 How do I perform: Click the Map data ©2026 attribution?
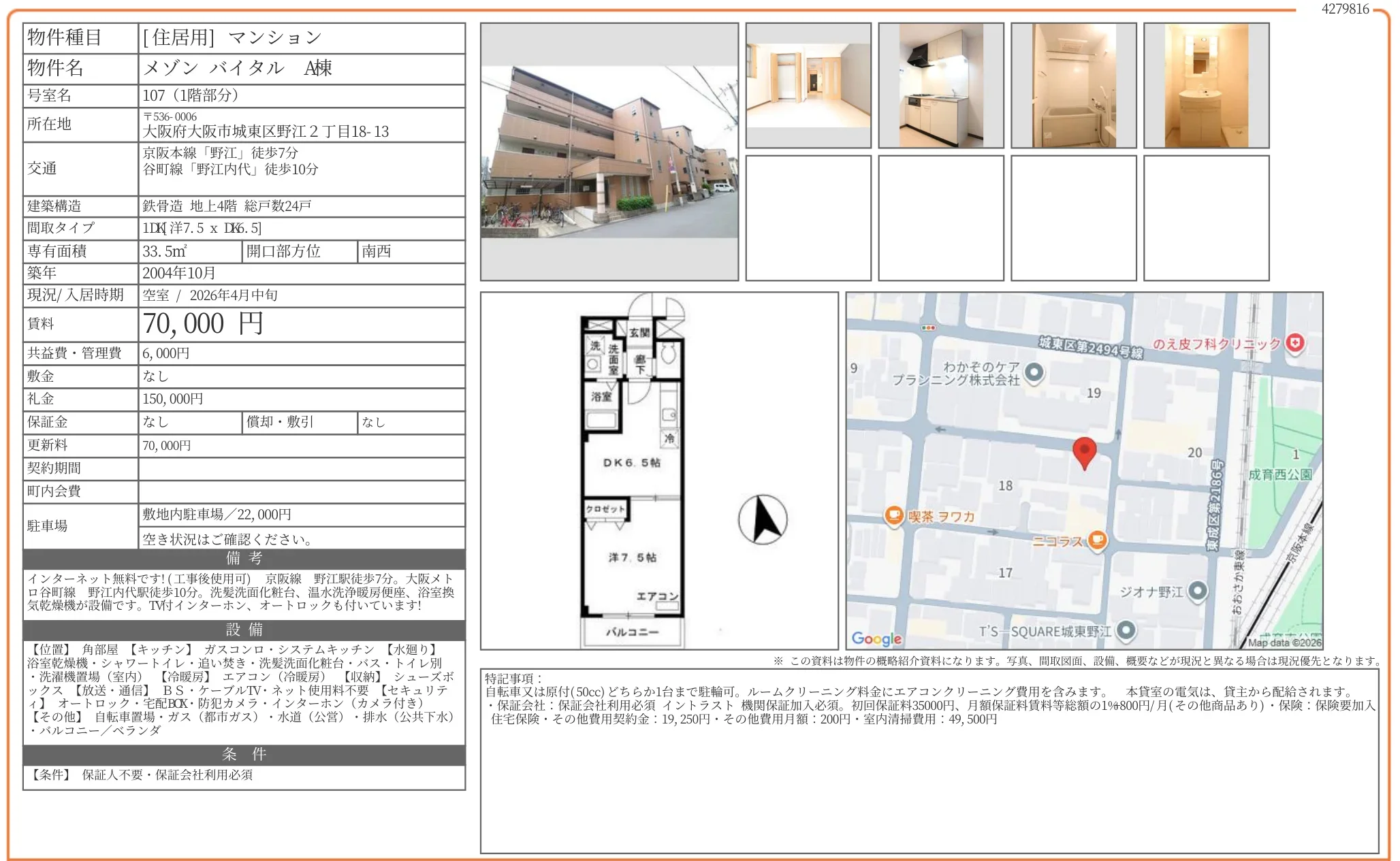(1284, 642)
